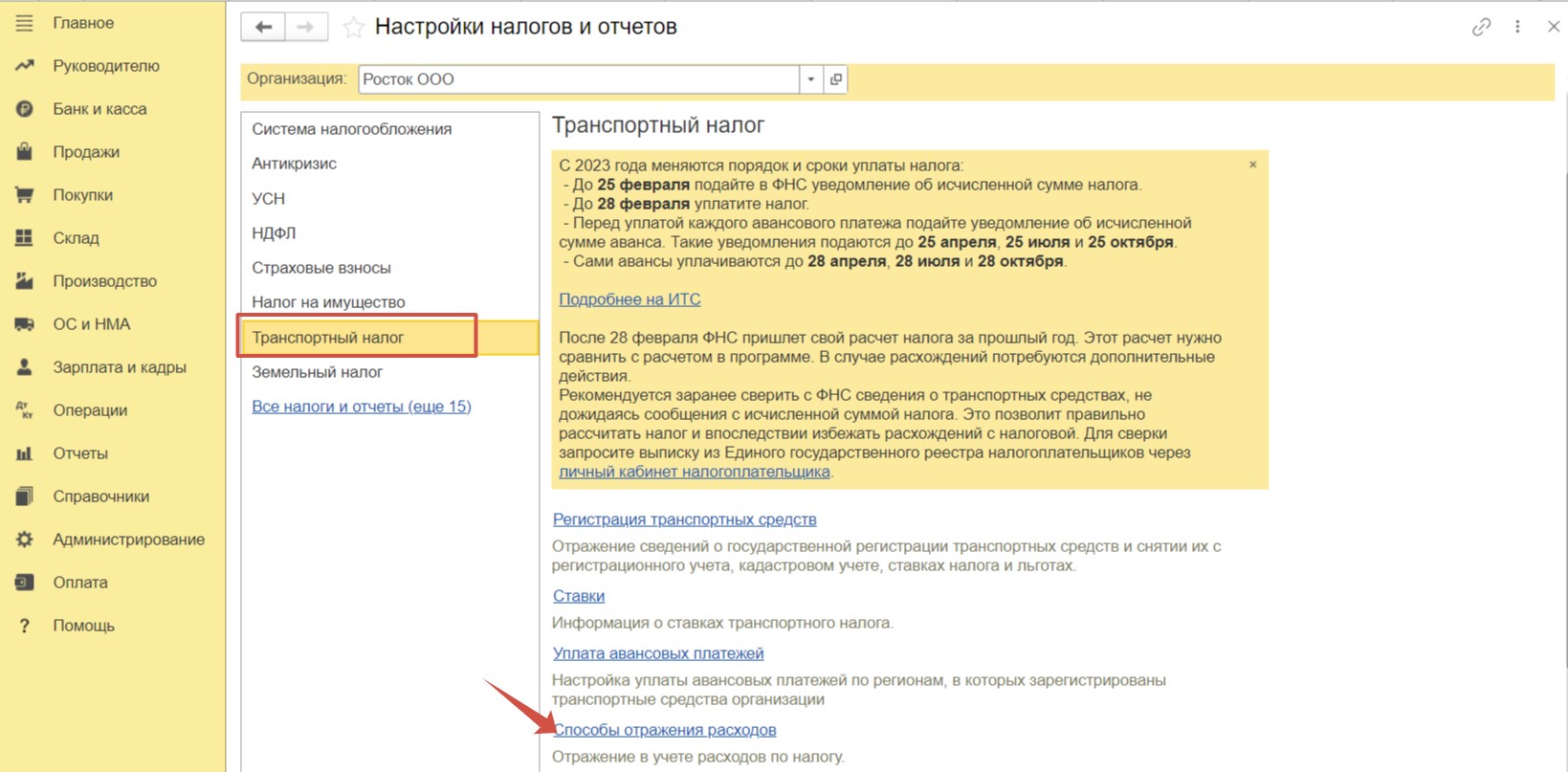Select Земельный налог in tax list
This screenshot has width=1568, height=772.
(x=317, y=372)
